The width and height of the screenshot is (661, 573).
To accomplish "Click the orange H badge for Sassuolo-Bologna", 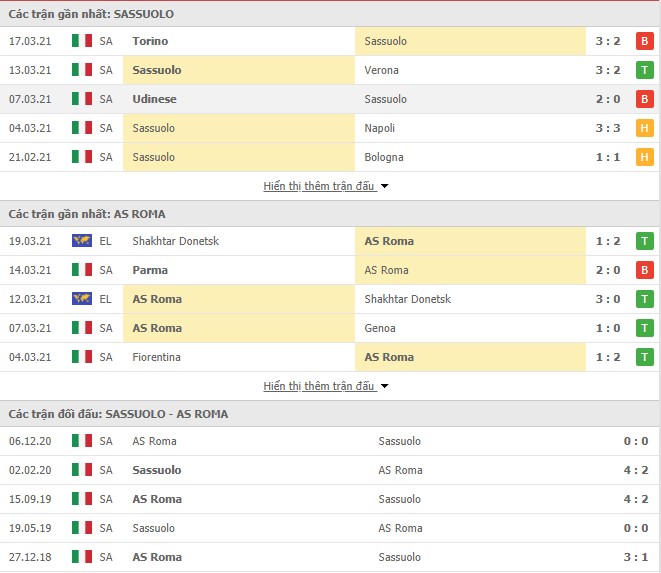I will (644, 157).
